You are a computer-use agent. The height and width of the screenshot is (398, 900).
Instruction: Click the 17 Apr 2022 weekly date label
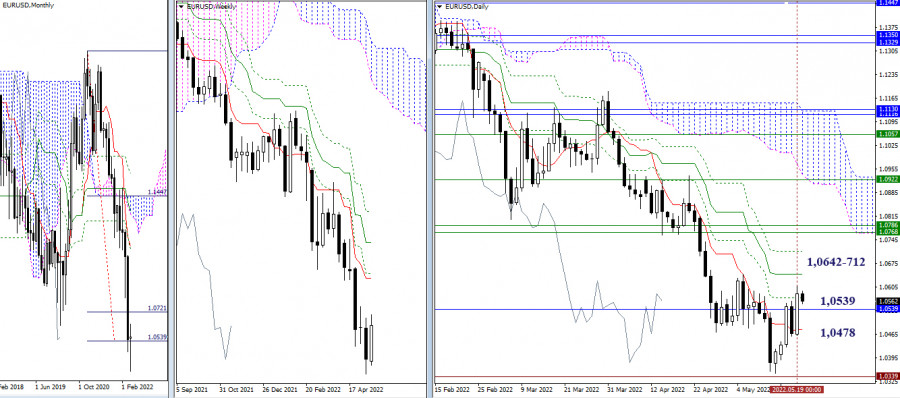[x=367, y=389]
